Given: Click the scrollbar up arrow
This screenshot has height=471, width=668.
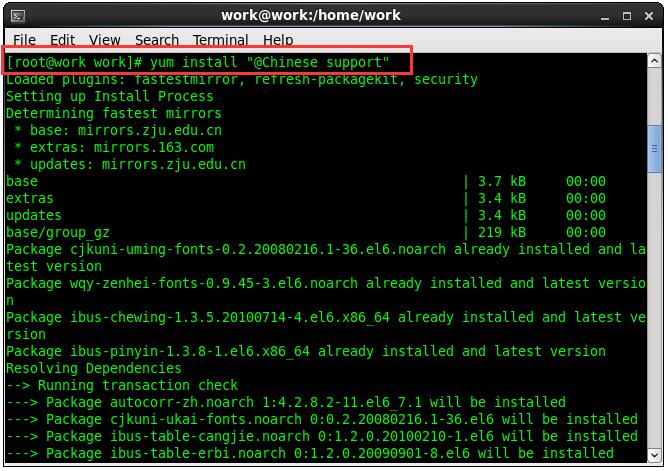Looking at the screenshot, I should (654, 61).
